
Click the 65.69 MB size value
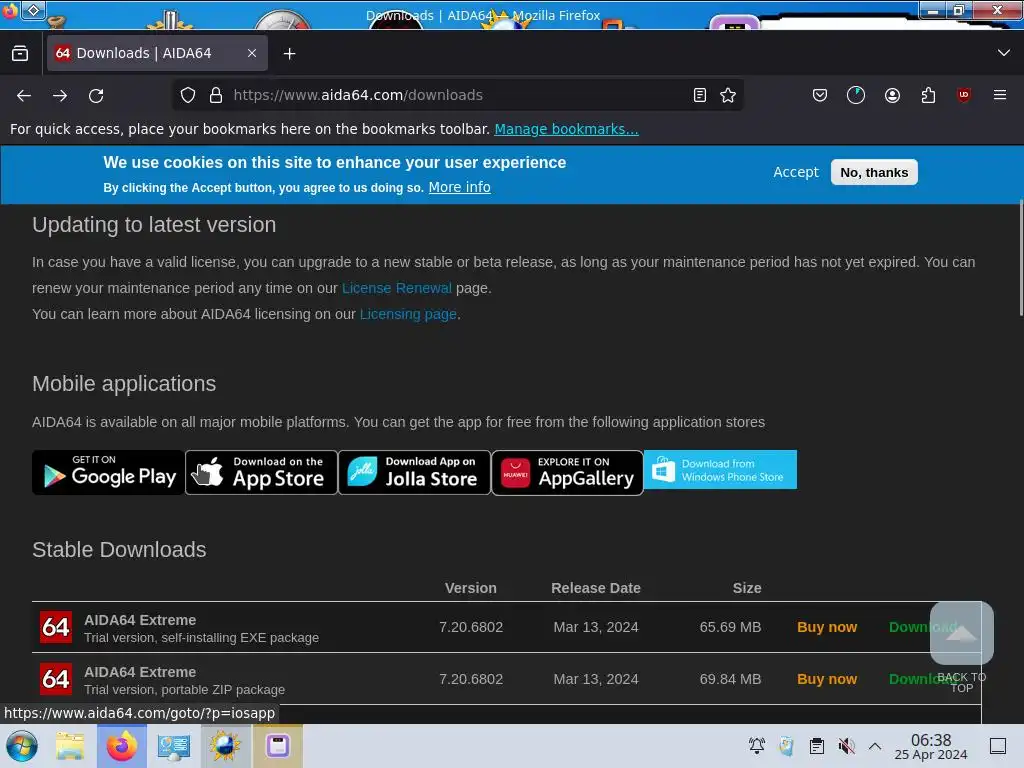tap(730, 627)
